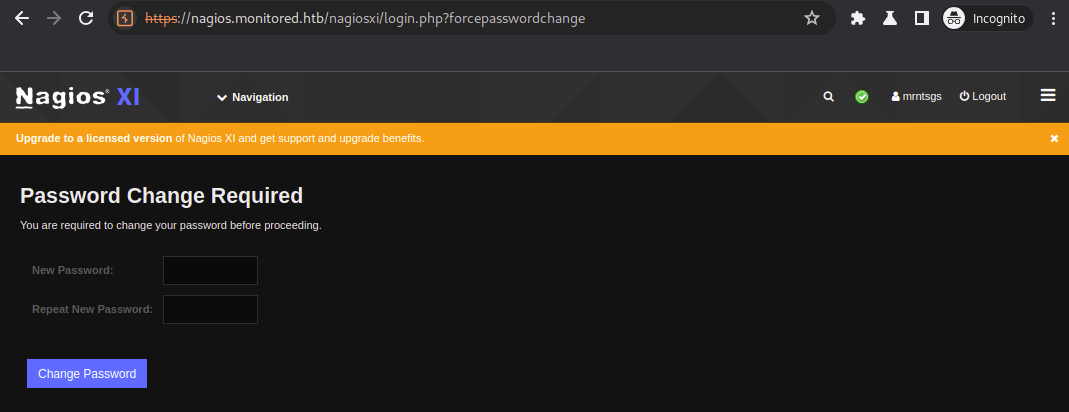1069x412 pixels.
Task: Click the Chrome Labs flask icon
Action: point(889,18)
